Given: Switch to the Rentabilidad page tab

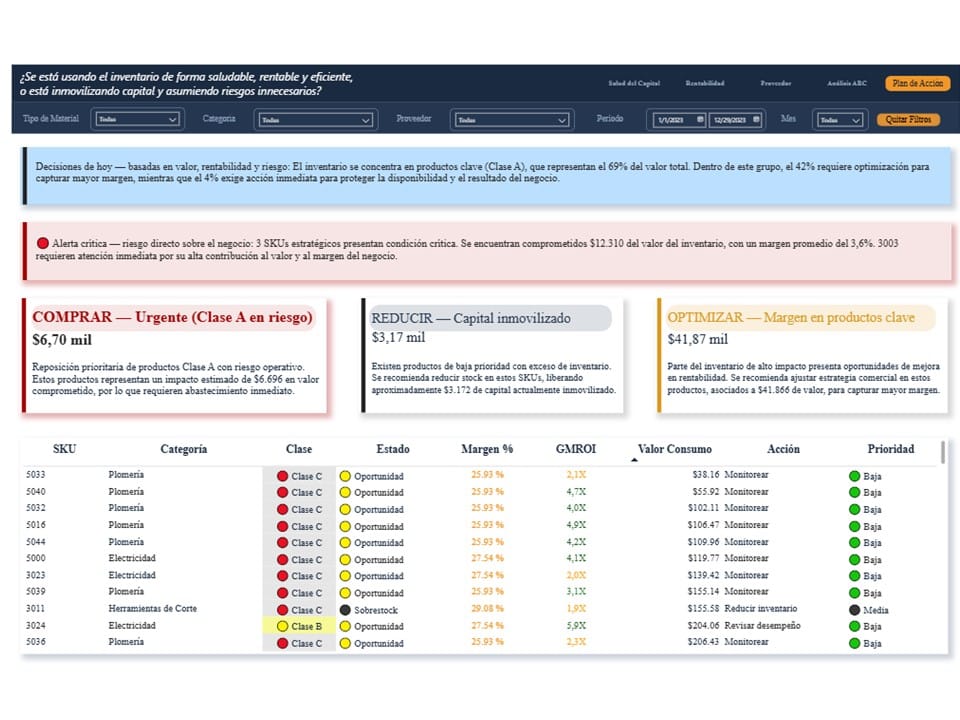Looking at the screenshot, I should point(705,83).
